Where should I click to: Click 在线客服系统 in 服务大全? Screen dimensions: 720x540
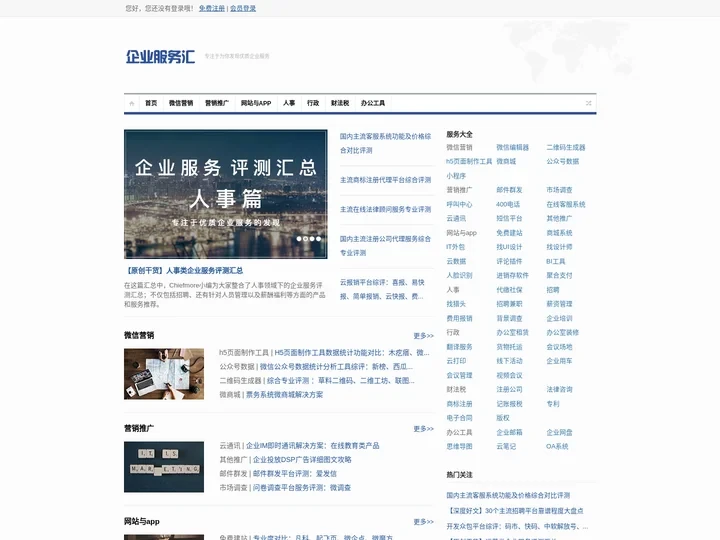(566, 204)
